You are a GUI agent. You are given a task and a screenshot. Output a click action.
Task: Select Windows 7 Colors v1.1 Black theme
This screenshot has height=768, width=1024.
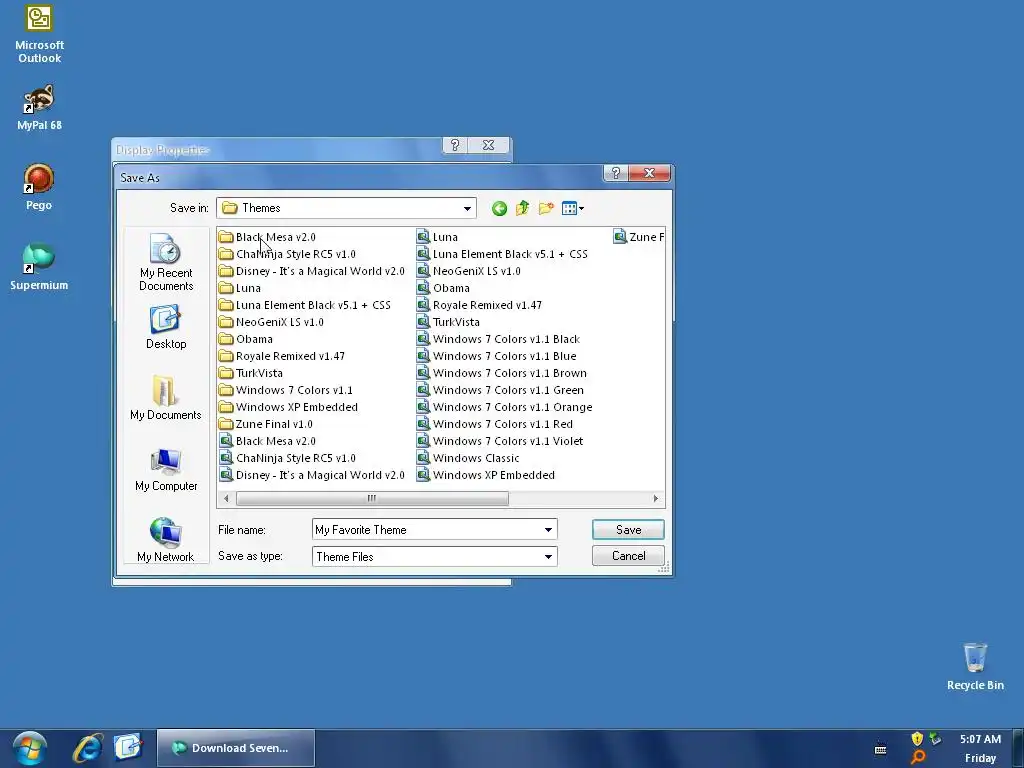click(x=498, y=339)
